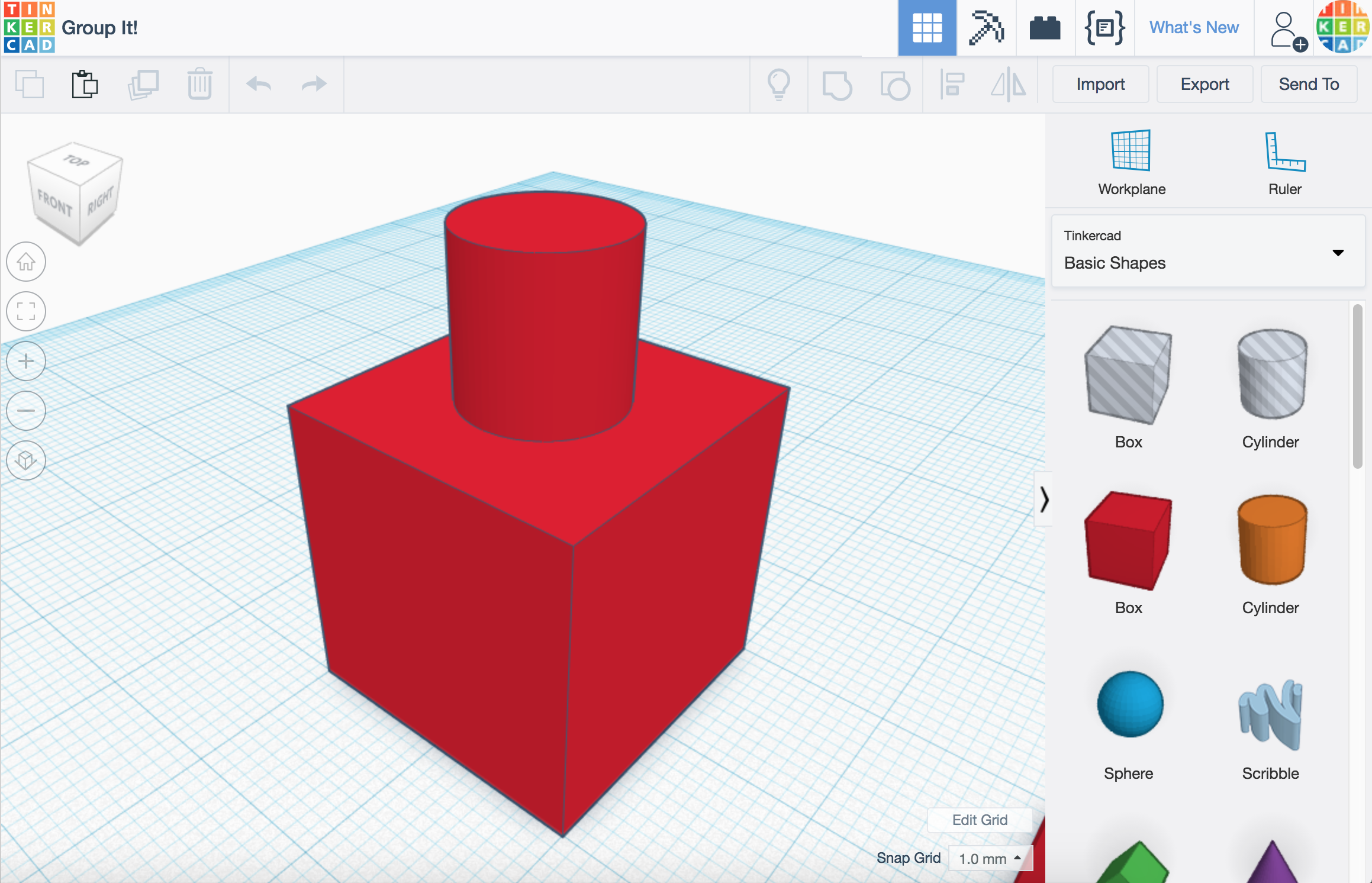Click the shapes panel scrollbar
Viewport: 1372px width, 883px height.
1357,386
